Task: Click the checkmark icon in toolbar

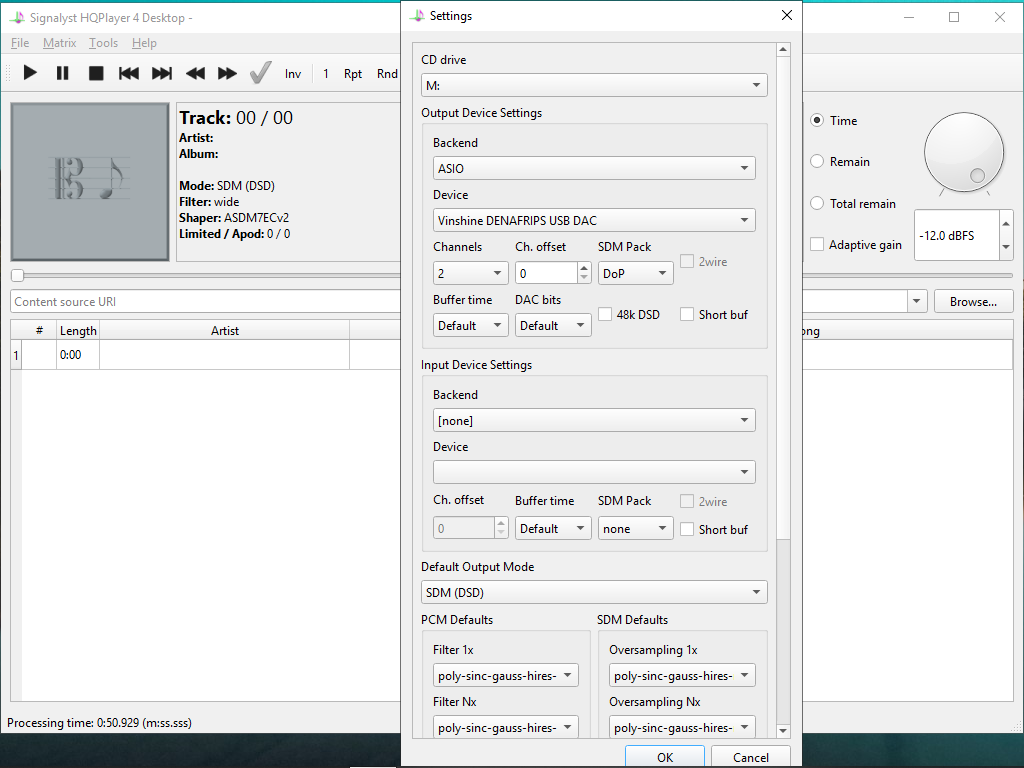Action: [260, 73]
